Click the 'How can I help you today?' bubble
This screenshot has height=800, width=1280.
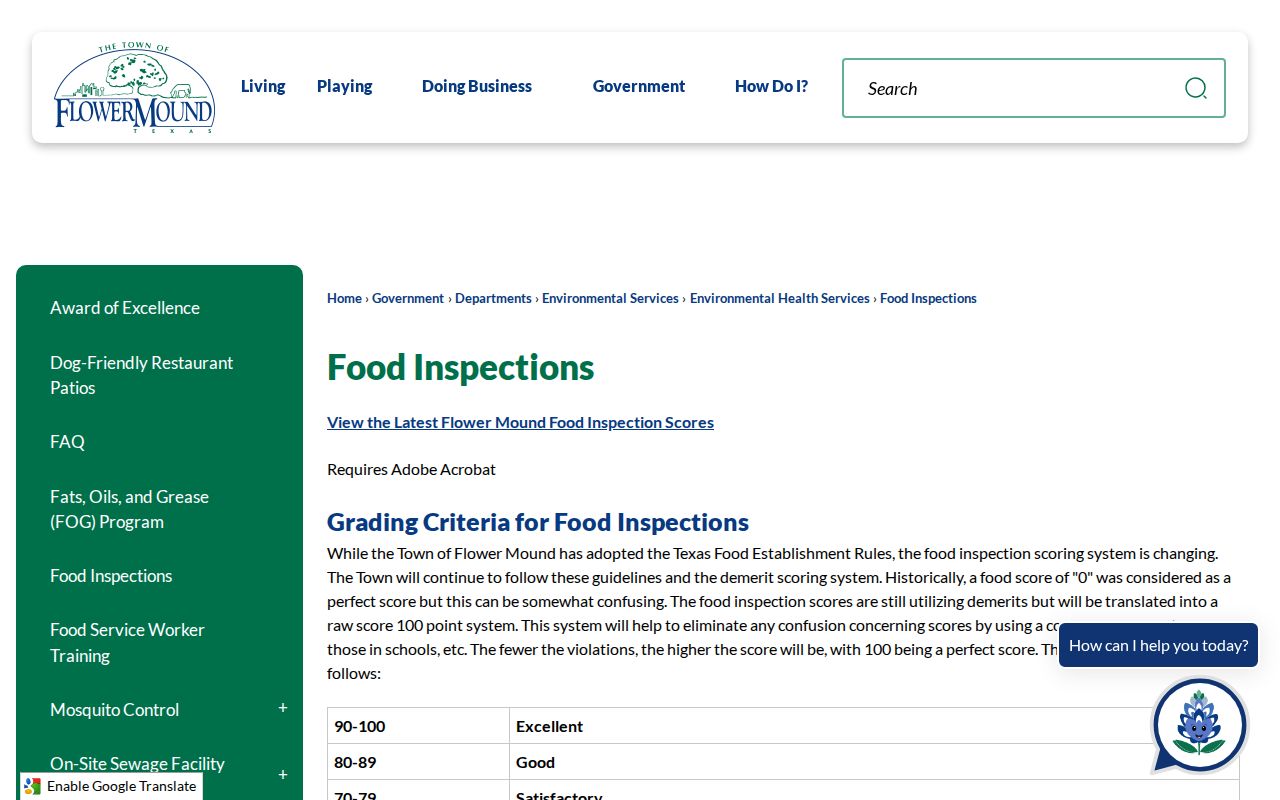[x=1158, y=645]
